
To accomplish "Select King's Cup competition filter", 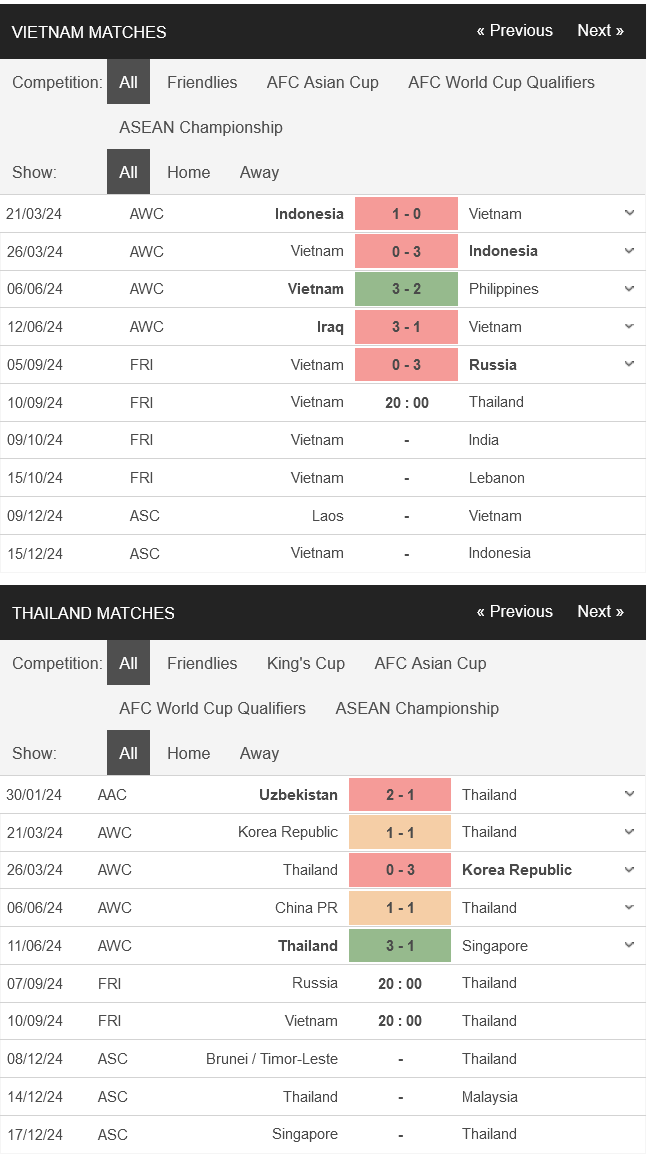I will pyautogui.click(x=306, y=663).
